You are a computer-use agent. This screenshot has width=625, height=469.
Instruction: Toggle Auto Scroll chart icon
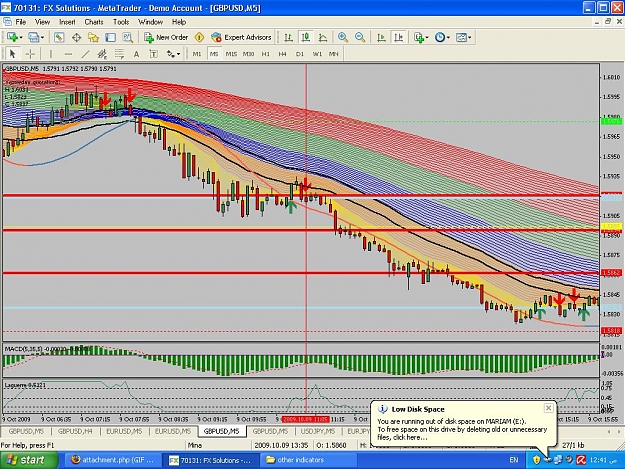[x=381, y=37]
